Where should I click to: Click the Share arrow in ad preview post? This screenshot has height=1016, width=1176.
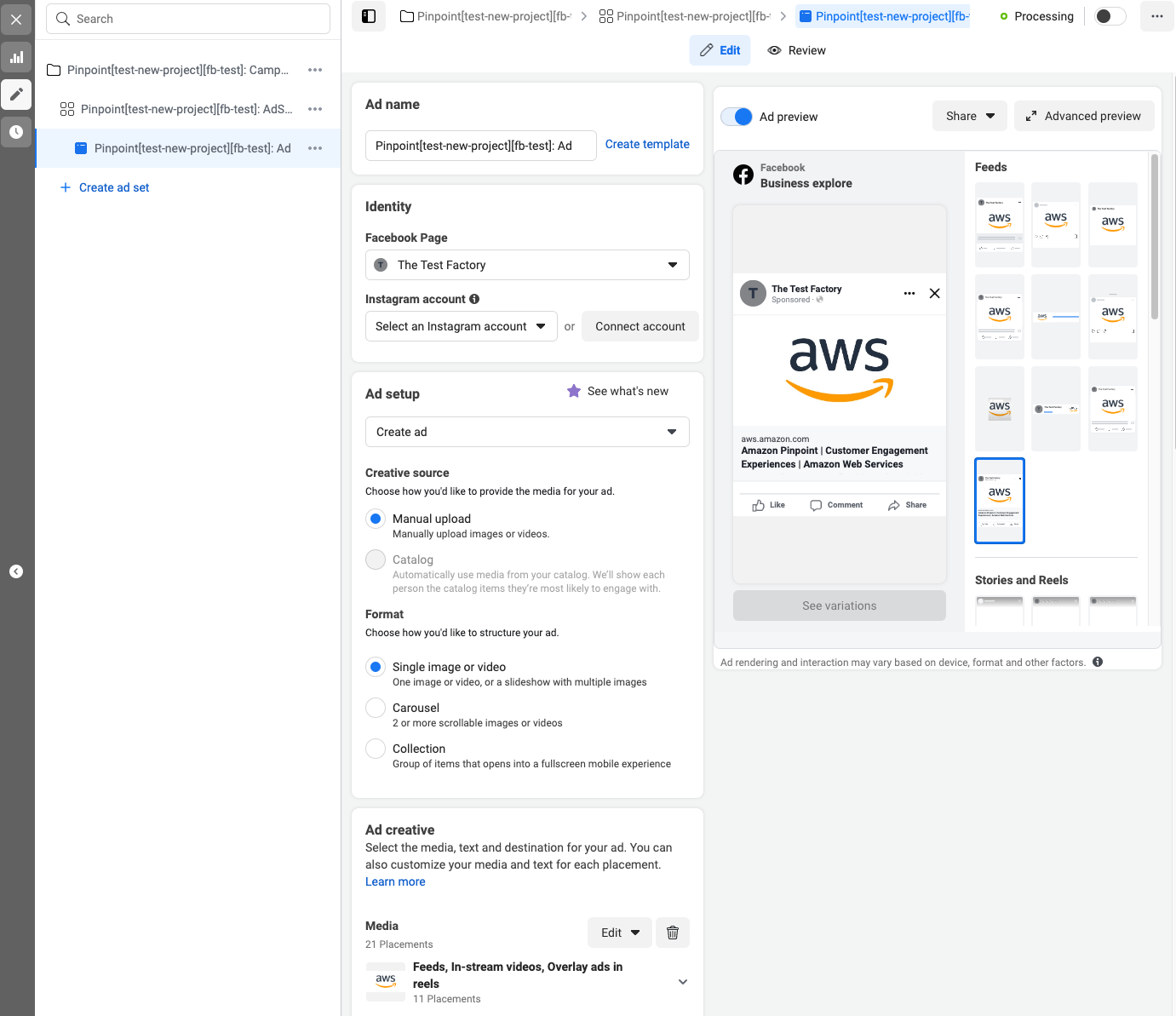(x=893, y=506)
